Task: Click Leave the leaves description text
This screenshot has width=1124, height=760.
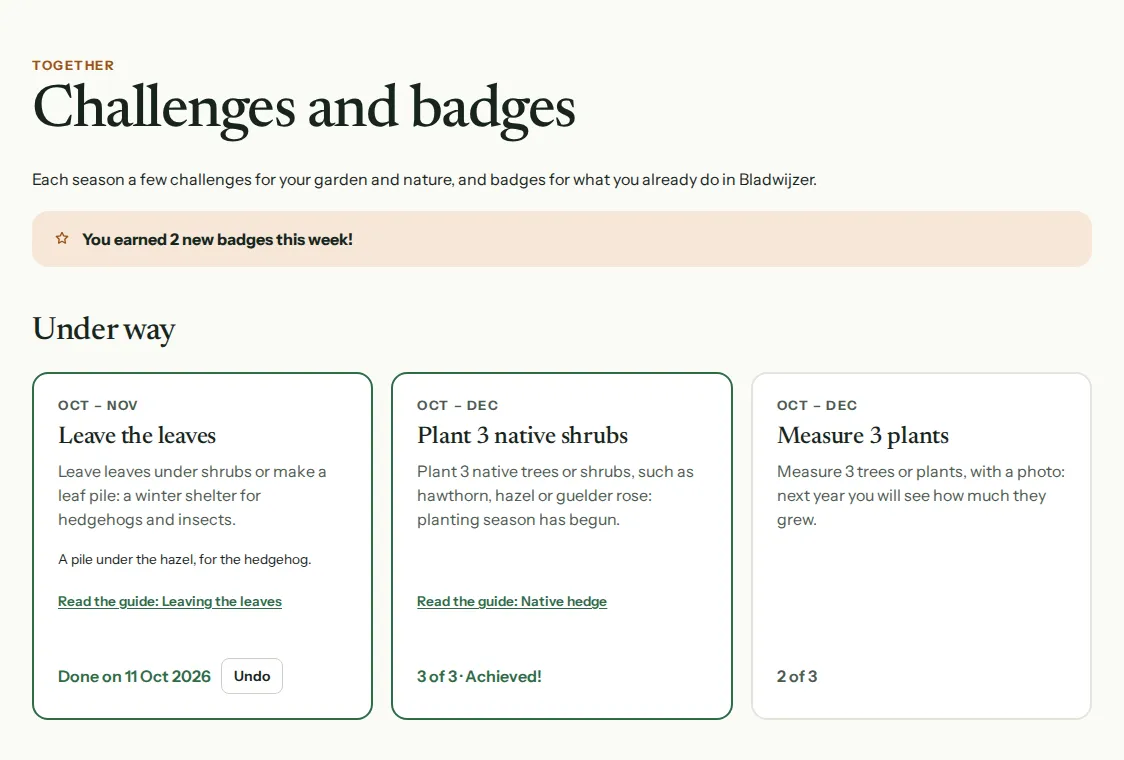Action: 192,495
